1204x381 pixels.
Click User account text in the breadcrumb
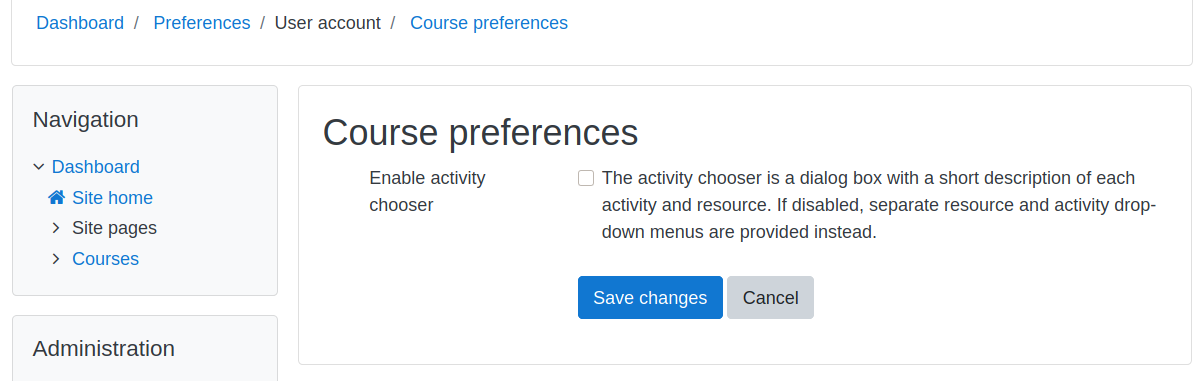pos(328,23)
